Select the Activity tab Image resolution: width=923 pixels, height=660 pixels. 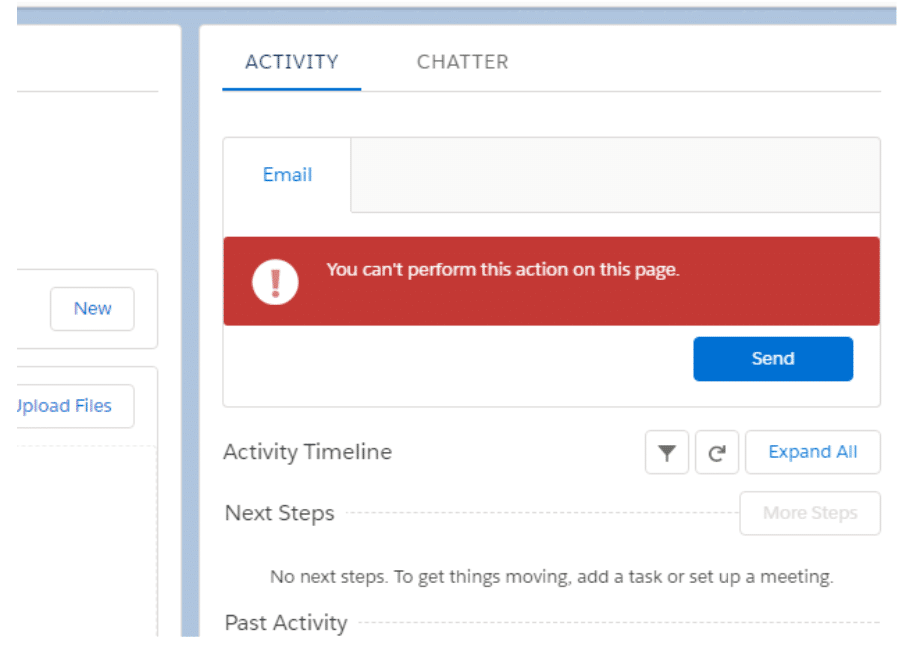click(x=291, y=62)
